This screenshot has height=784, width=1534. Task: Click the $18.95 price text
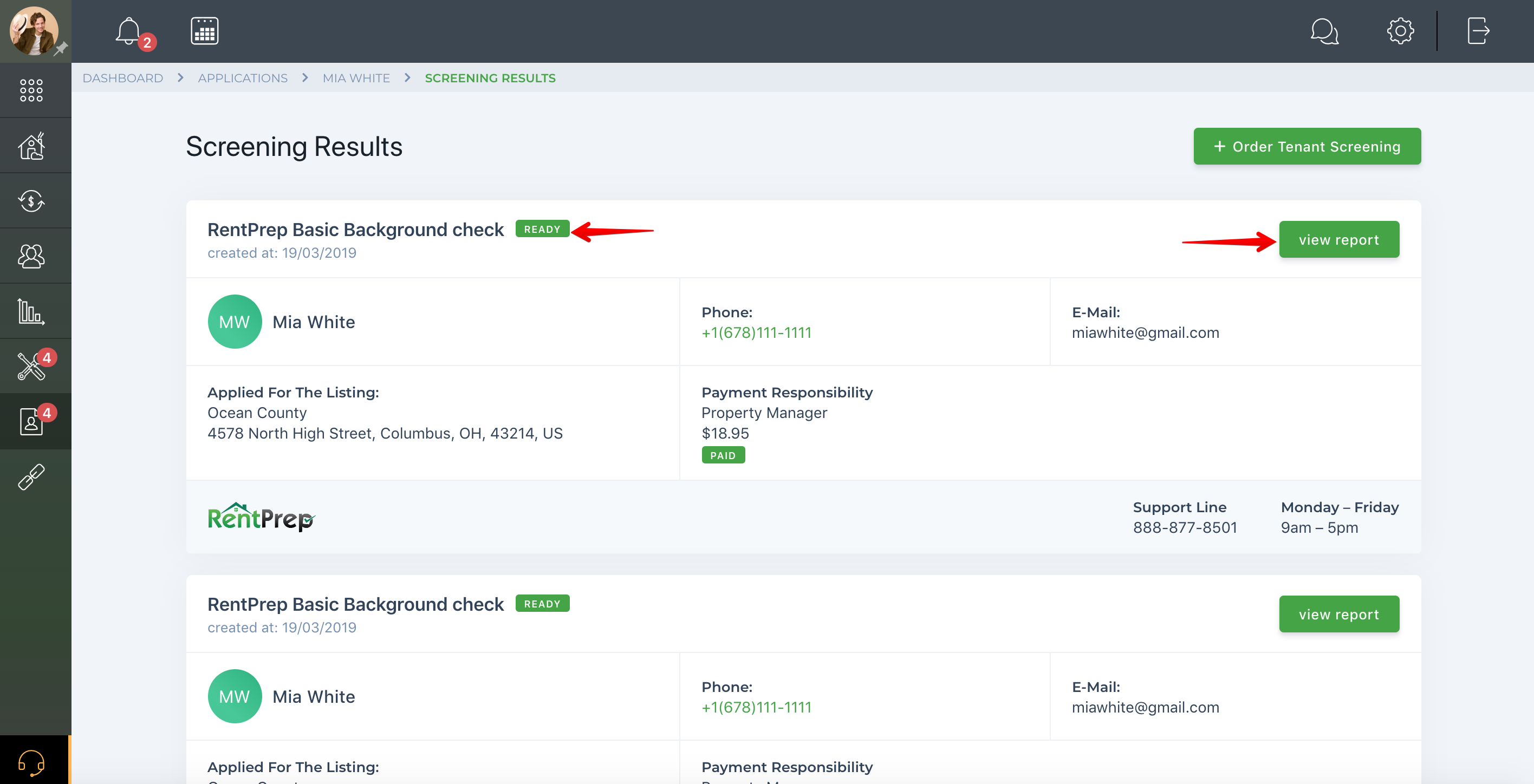click(x=725, y=433)
